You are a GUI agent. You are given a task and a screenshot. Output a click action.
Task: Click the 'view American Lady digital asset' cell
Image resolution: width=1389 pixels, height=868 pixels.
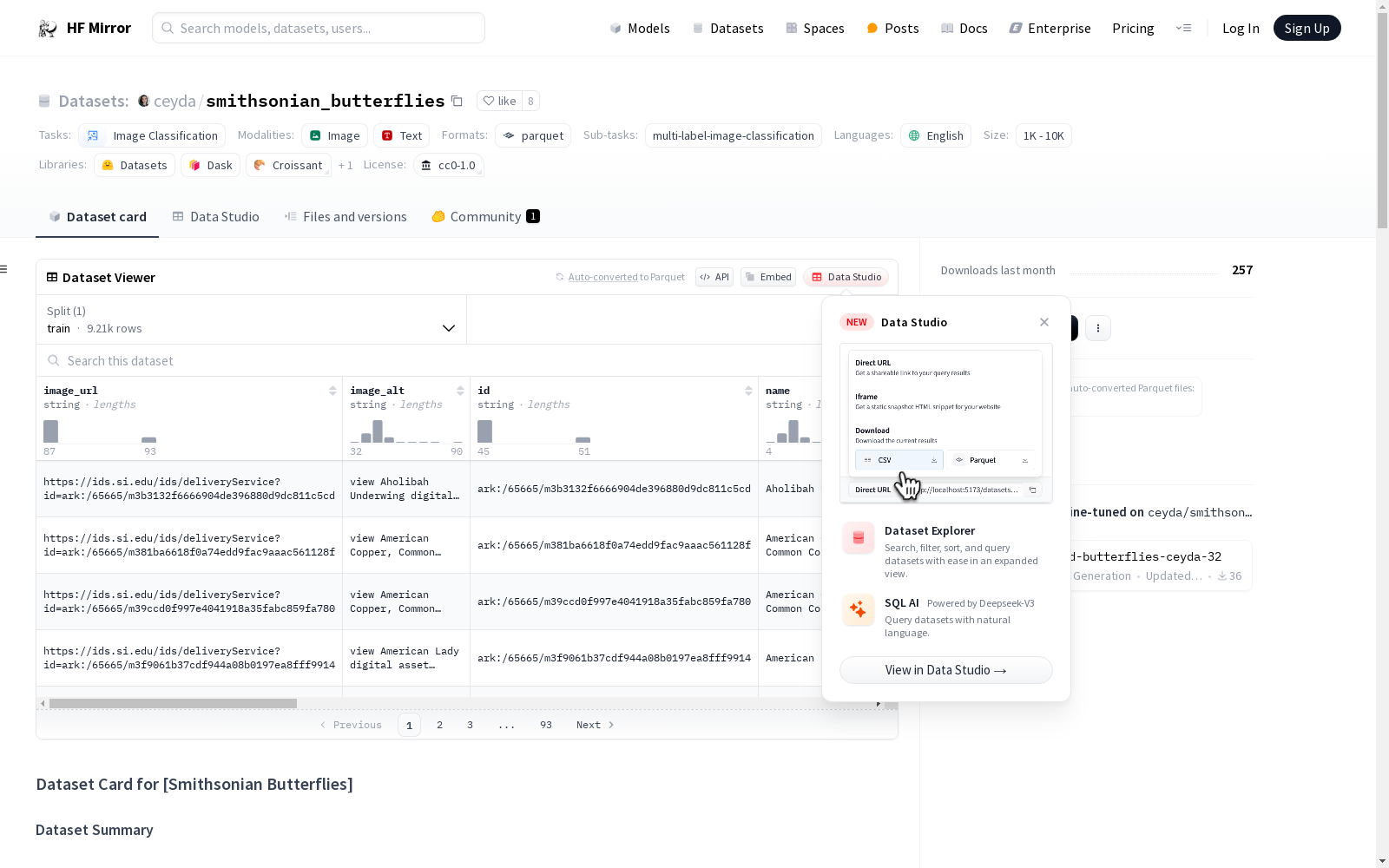[406, 658]
